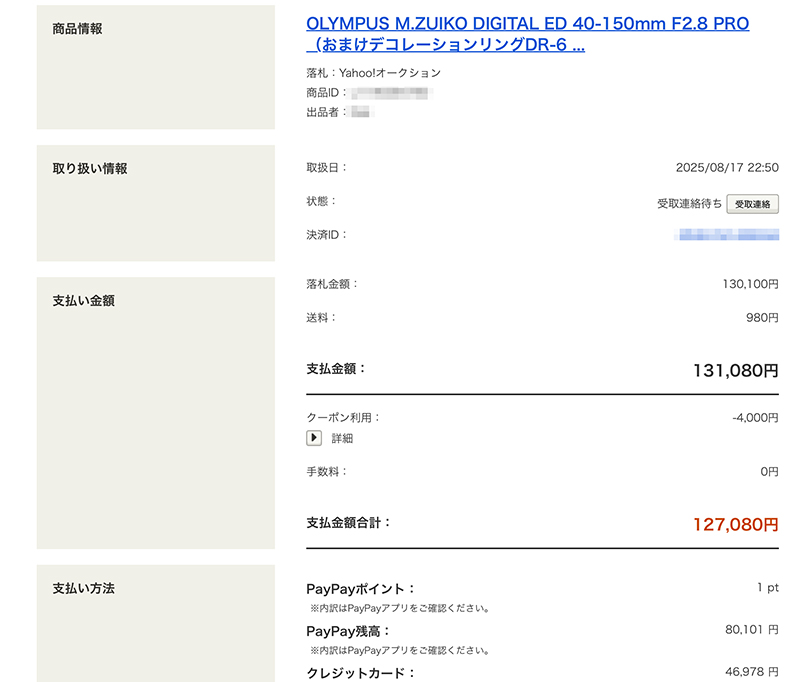Click the 支払い方法 section header
800x682 pixels.
tap(84, 589)
